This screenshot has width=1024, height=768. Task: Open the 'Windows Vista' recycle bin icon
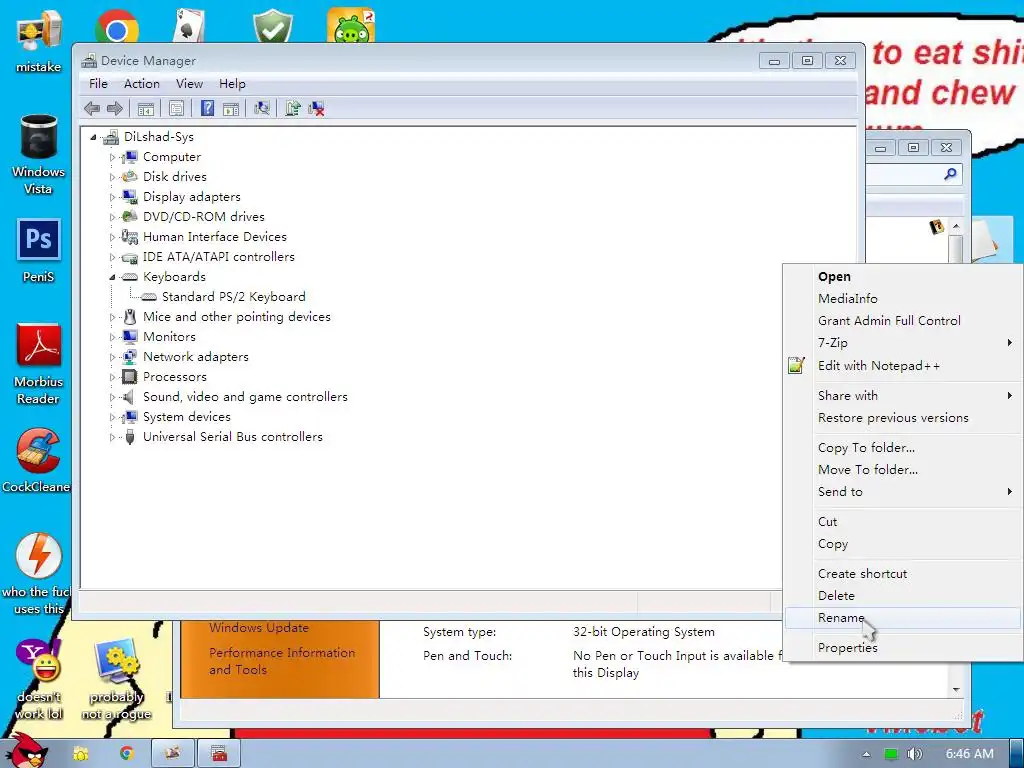39,154
